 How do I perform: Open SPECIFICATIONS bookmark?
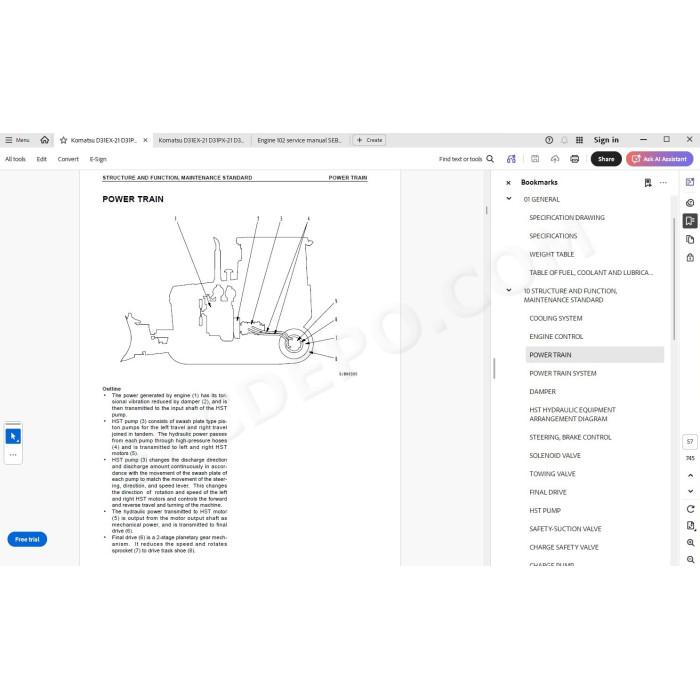tap(553, 236)
